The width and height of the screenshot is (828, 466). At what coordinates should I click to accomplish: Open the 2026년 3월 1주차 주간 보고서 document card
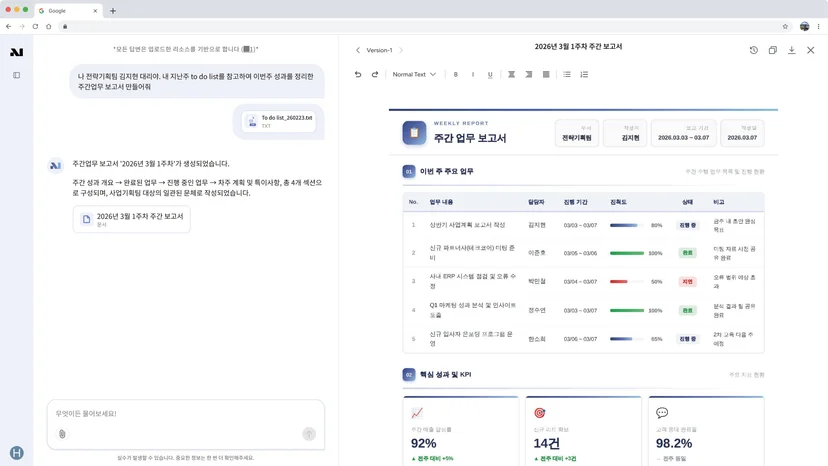pos(131,219)
